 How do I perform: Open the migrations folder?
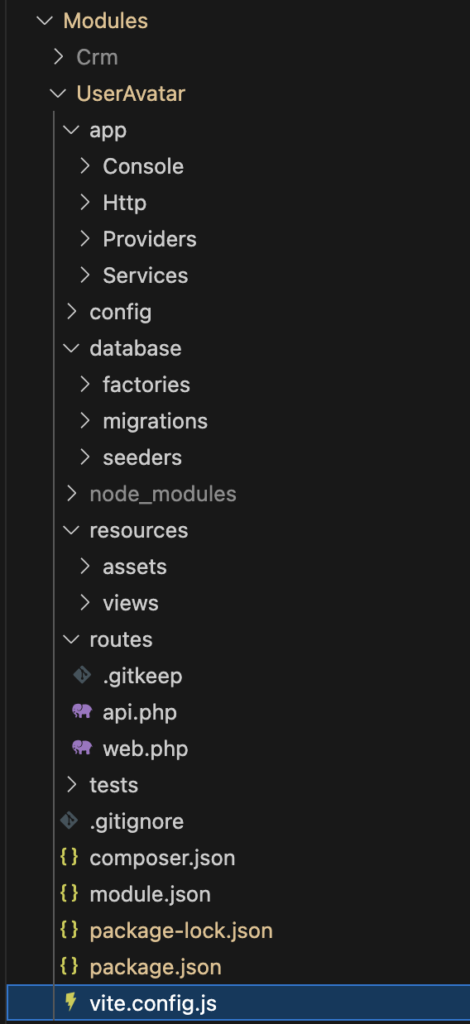(155, 421)
